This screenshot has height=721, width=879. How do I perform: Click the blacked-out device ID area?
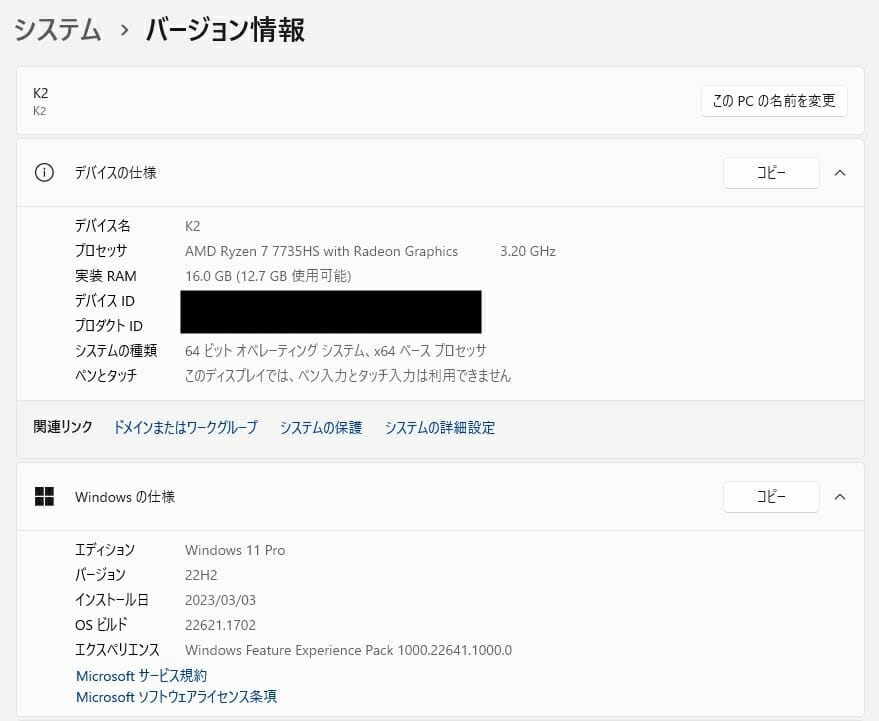[x=330, y=302]
